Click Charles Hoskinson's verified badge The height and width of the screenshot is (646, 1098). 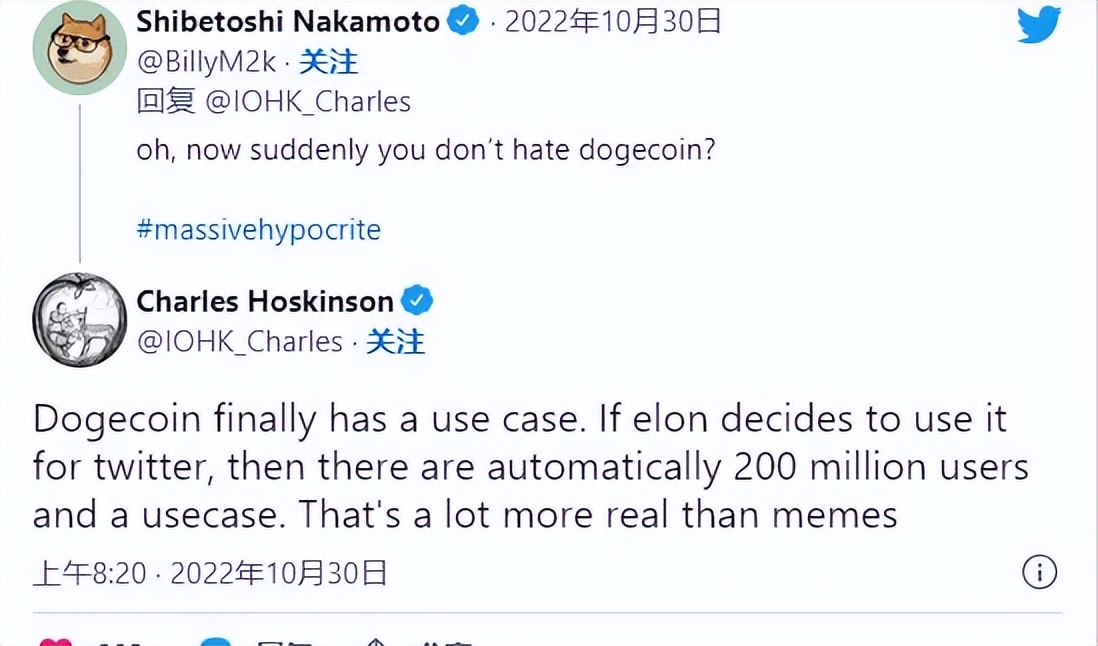pyautogui.click(x=417, y=300)
